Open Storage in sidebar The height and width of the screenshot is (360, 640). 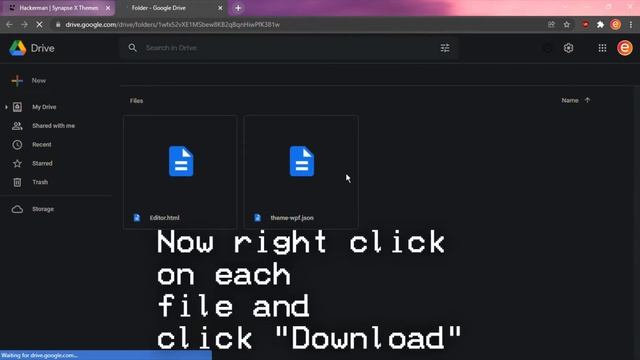43,209
